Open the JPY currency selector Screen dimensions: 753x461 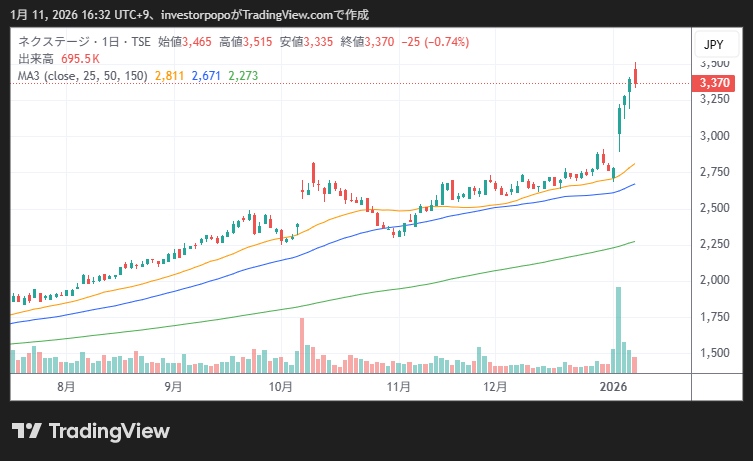point(714,44)
